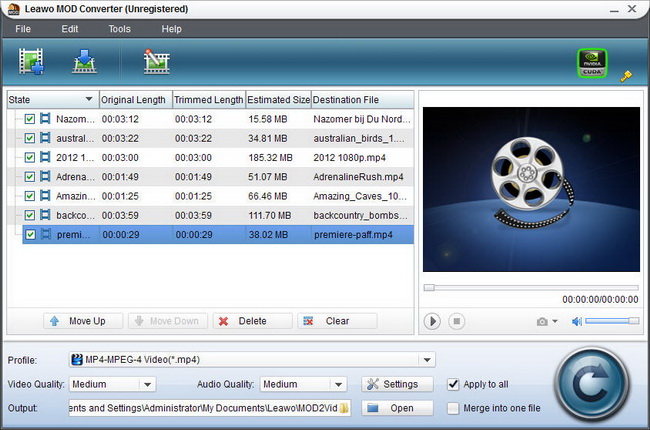Uncheck the premi... file checkbox
The height and width of the screenshot is (430, 650).
point(30,235)
